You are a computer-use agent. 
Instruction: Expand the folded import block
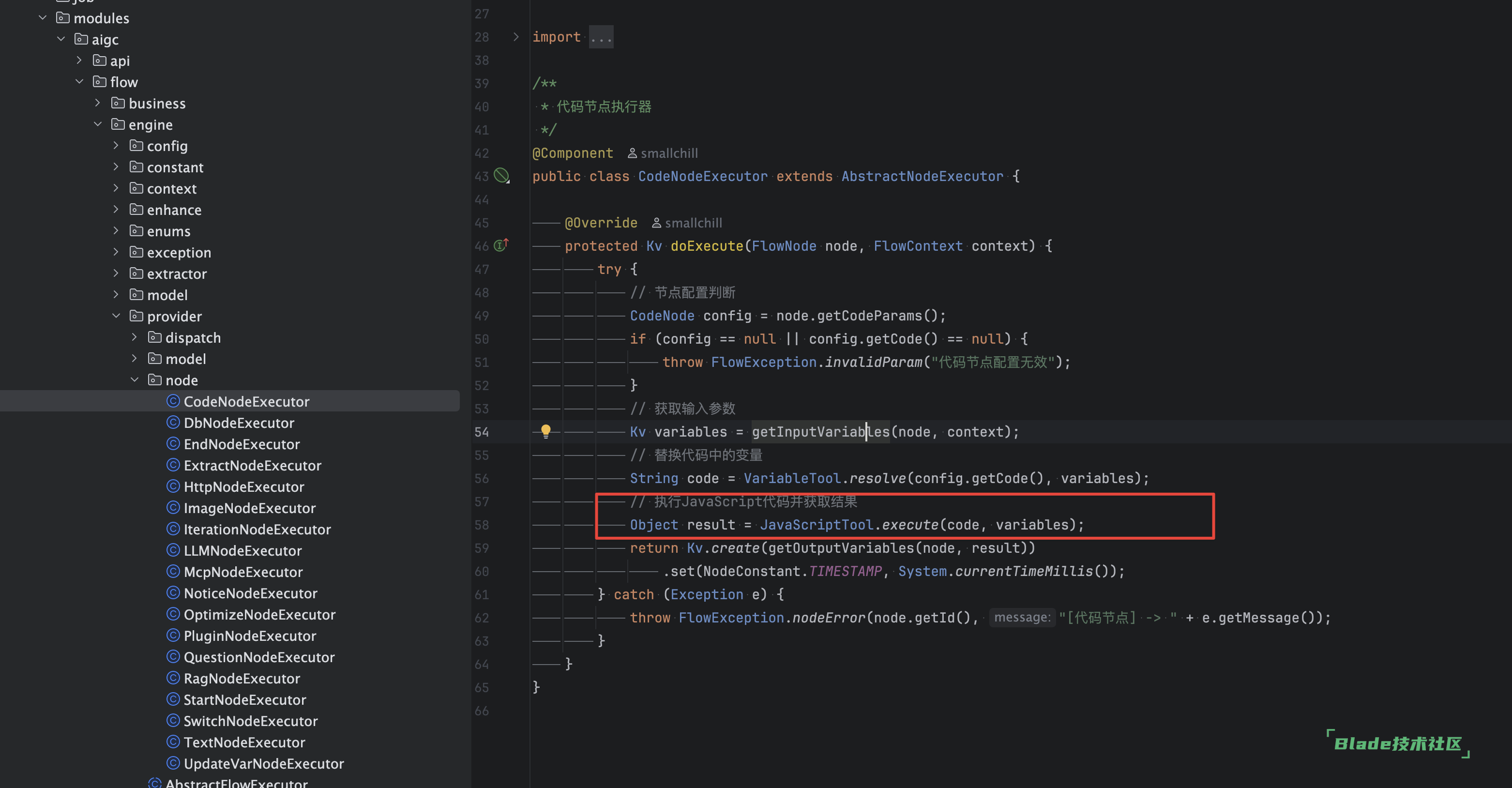(x=515, y=37)
